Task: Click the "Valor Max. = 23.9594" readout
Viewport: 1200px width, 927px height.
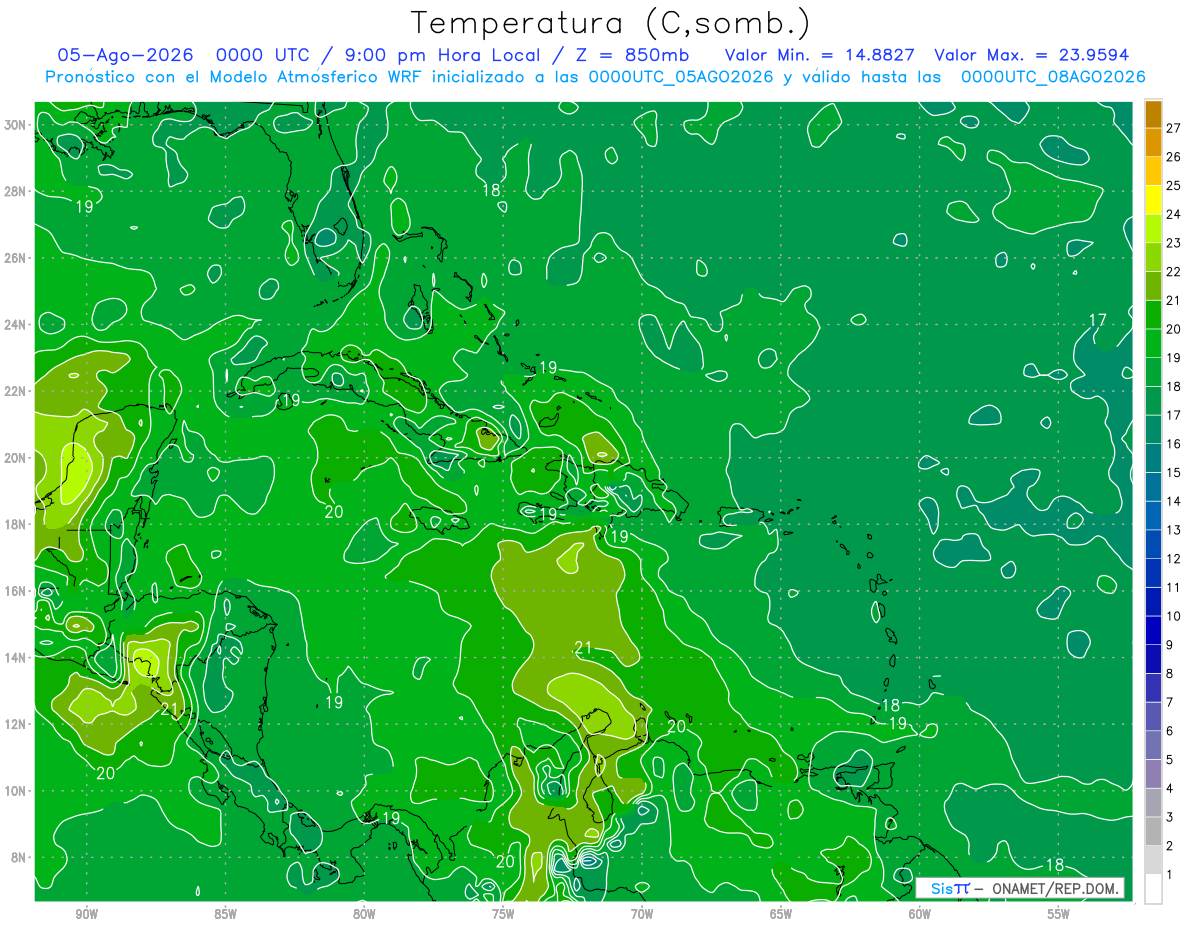Action: 1031,55
